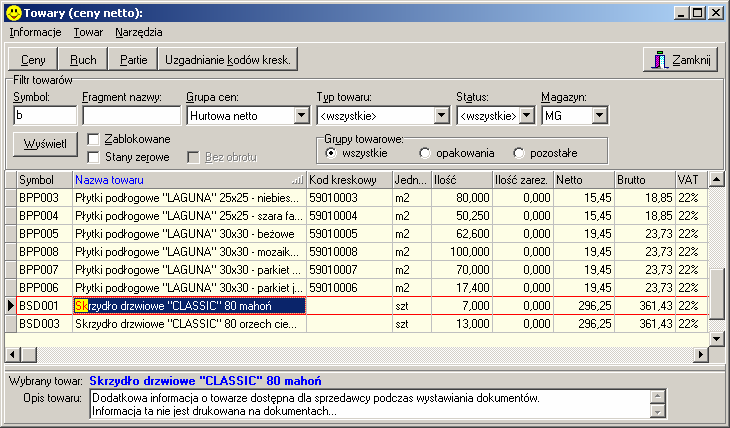Click the Nazwa towaru column header

coord(189,180)
